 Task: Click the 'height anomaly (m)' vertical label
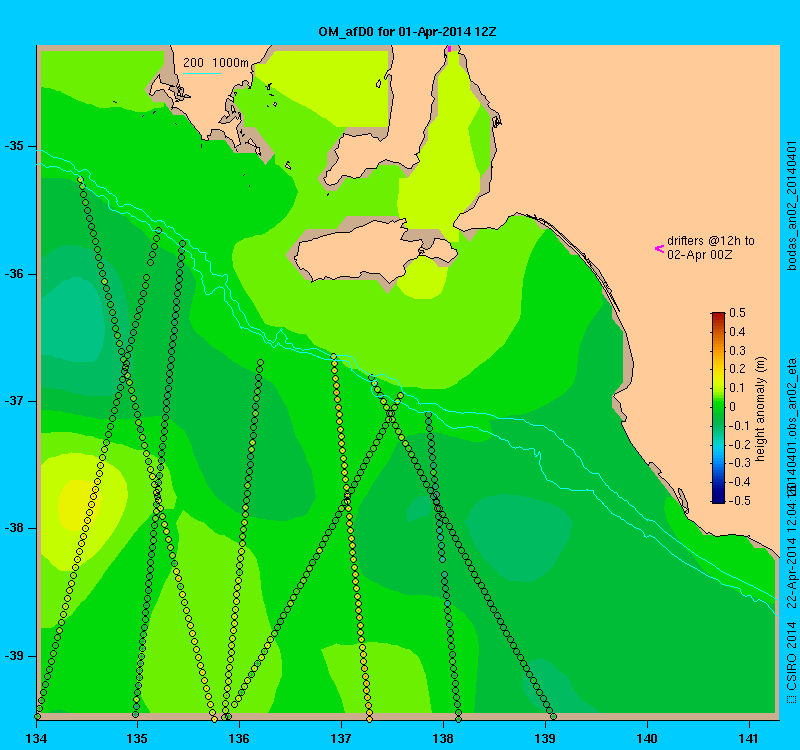tap(761, 409)
